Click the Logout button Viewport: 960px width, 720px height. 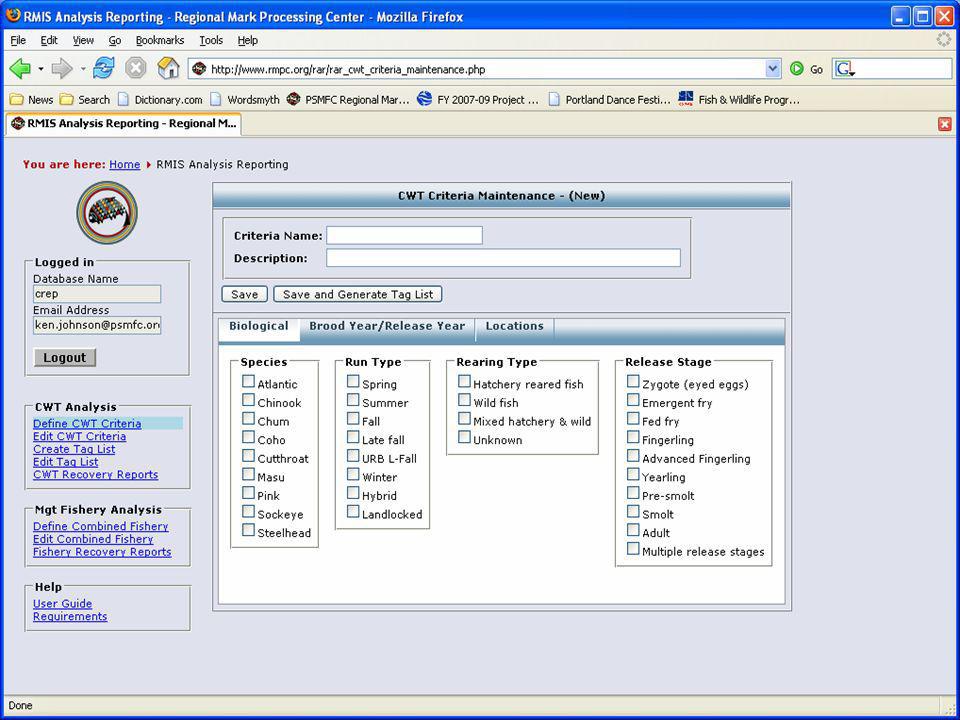click(x=65, y=358)
